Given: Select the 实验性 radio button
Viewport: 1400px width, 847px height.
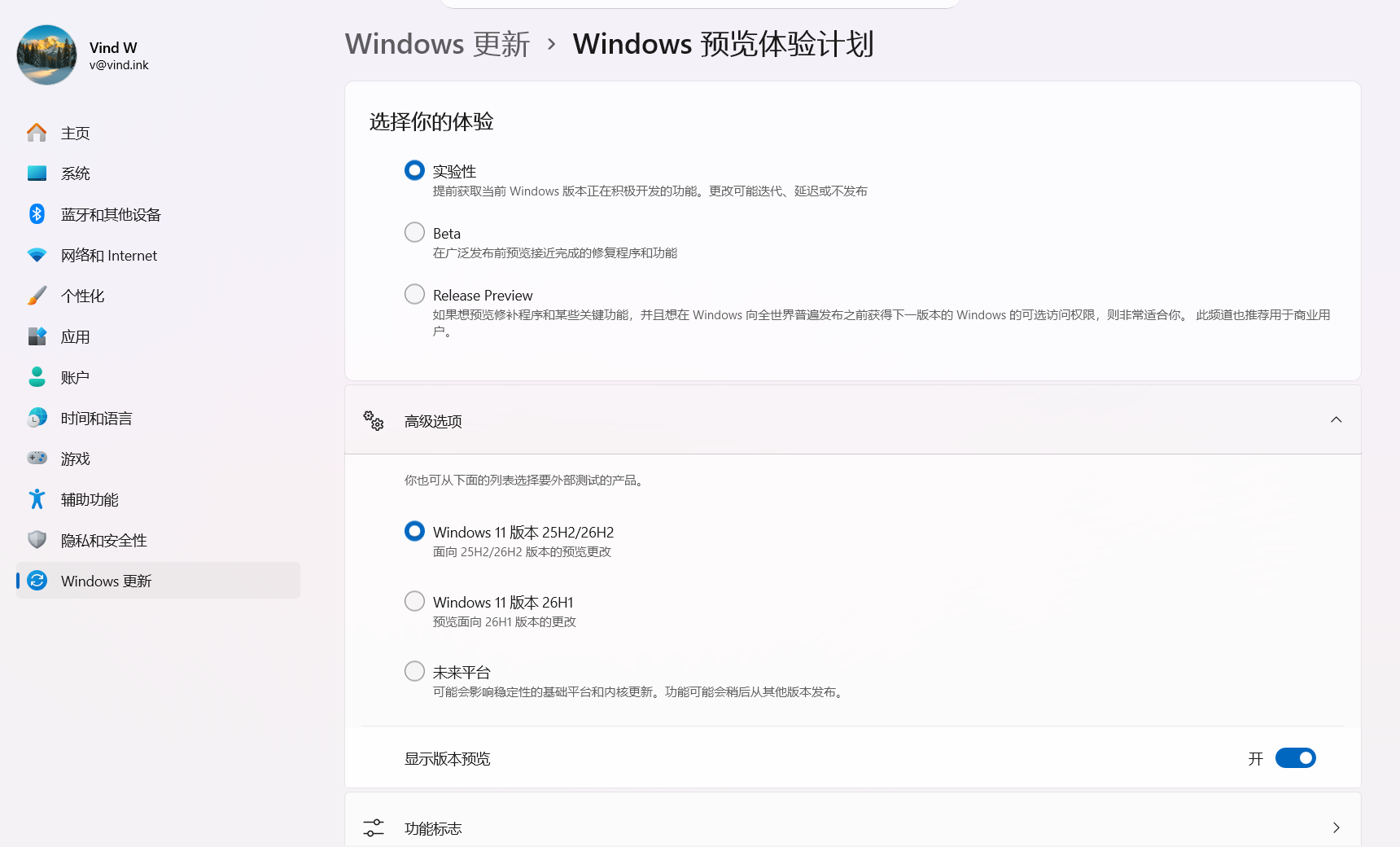Looking at the screenshot, I should point(414,170).
